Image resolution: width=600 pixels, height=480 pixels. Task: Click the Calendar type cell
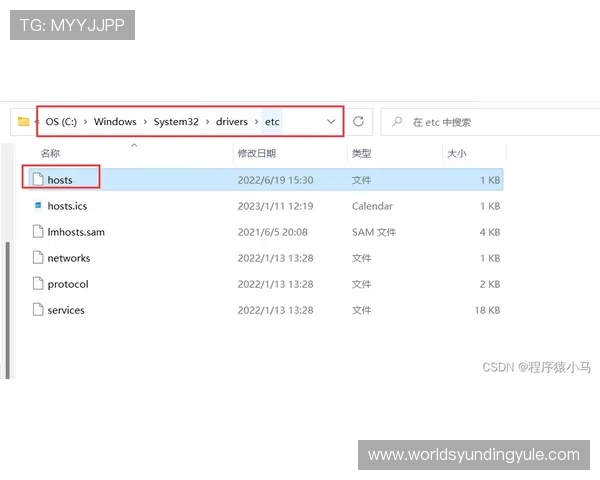[372, 206]
